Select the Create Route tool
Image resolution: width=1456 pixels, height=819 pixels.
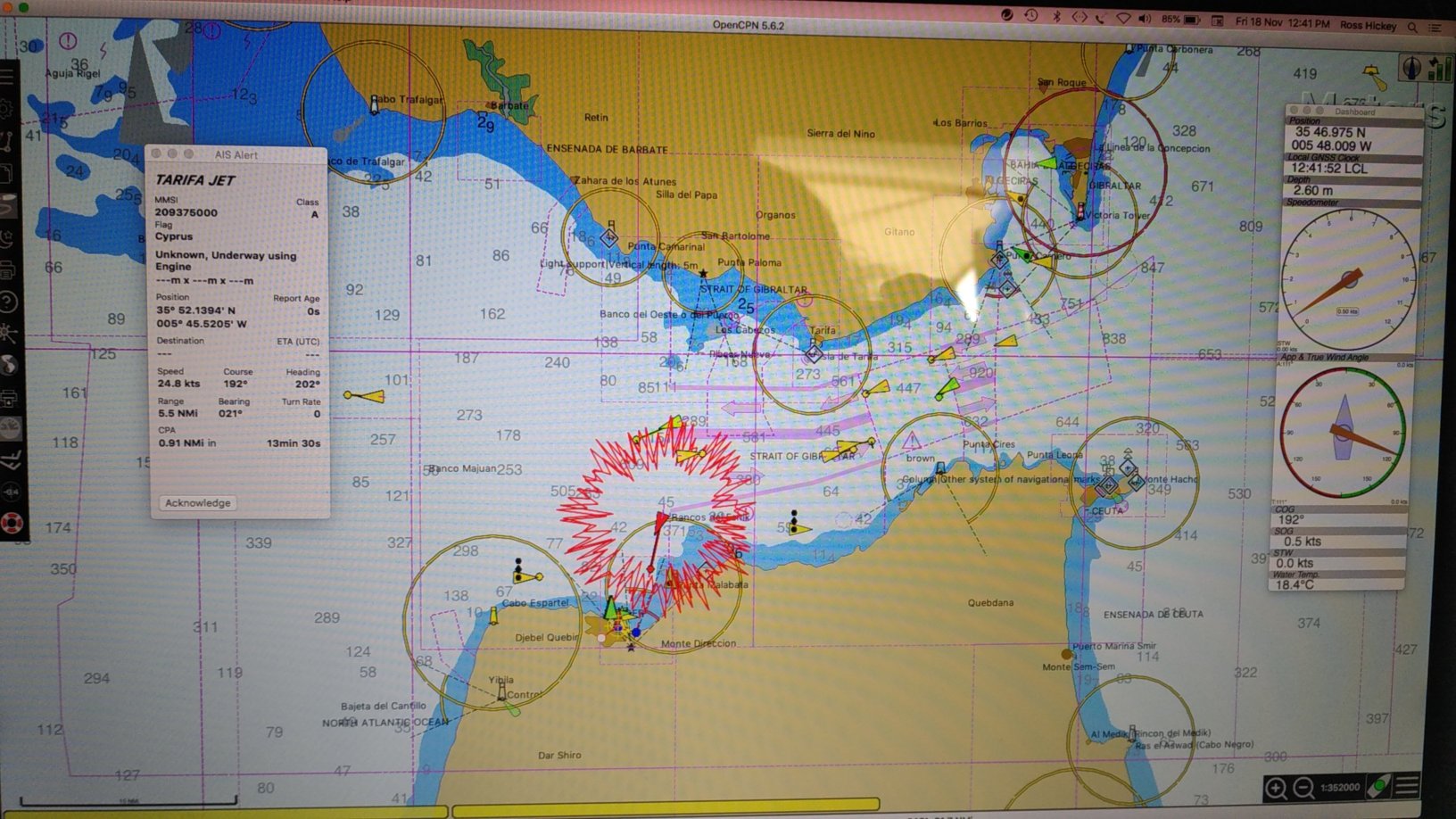(x=7, y=142)
